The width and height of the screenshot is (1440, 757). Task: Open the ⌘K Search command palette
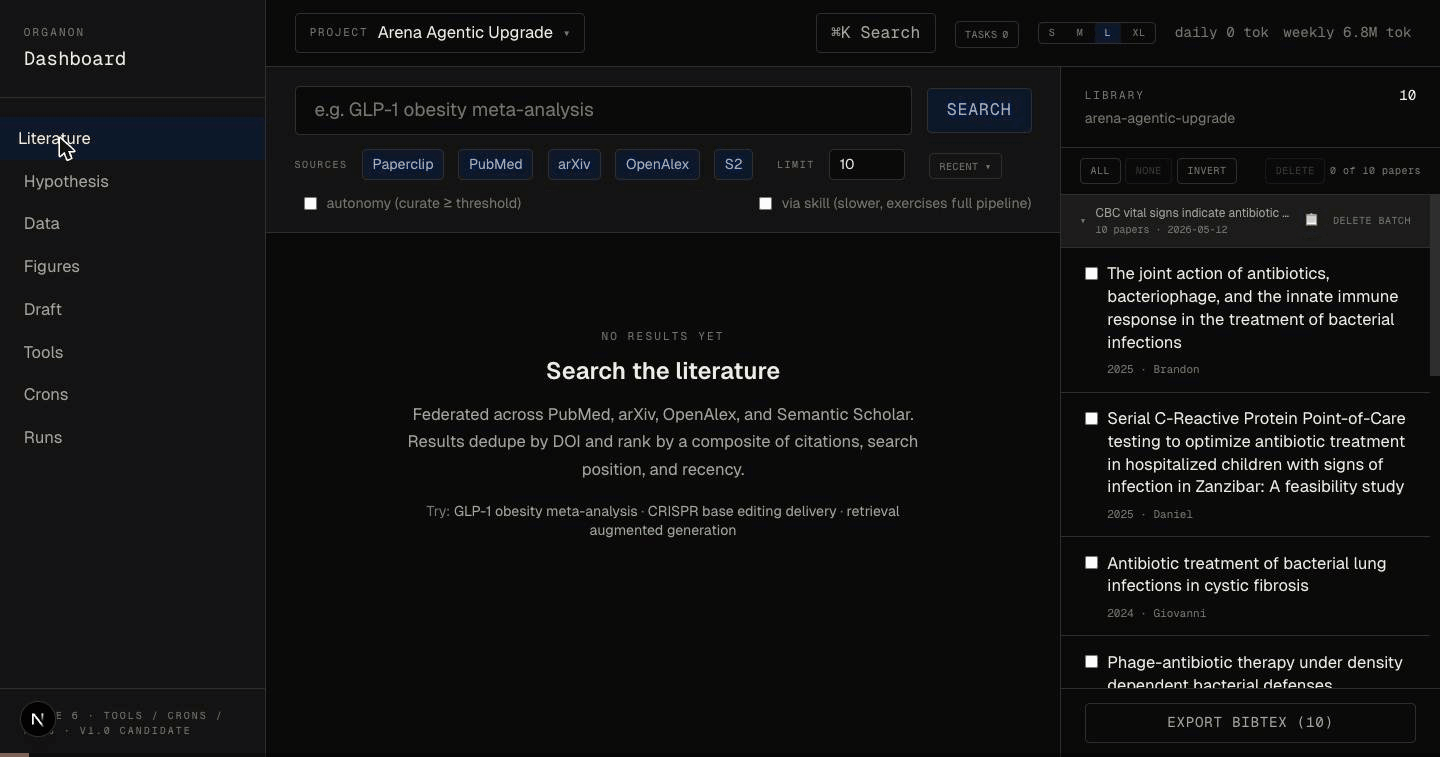coord(875,33)
